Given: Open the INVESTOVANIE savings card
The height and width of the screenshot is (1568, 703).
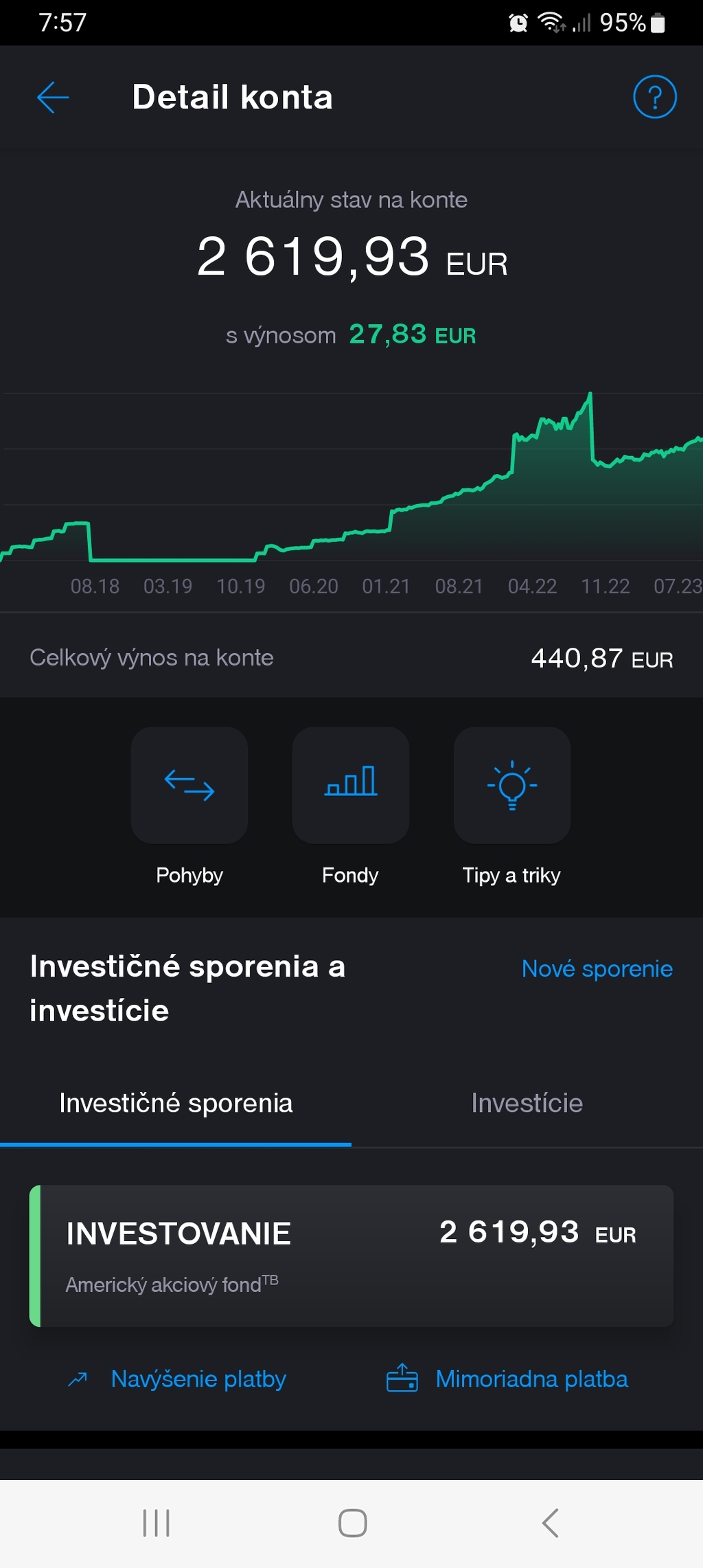Looking at the screenshot, I should click(351, 1255).
